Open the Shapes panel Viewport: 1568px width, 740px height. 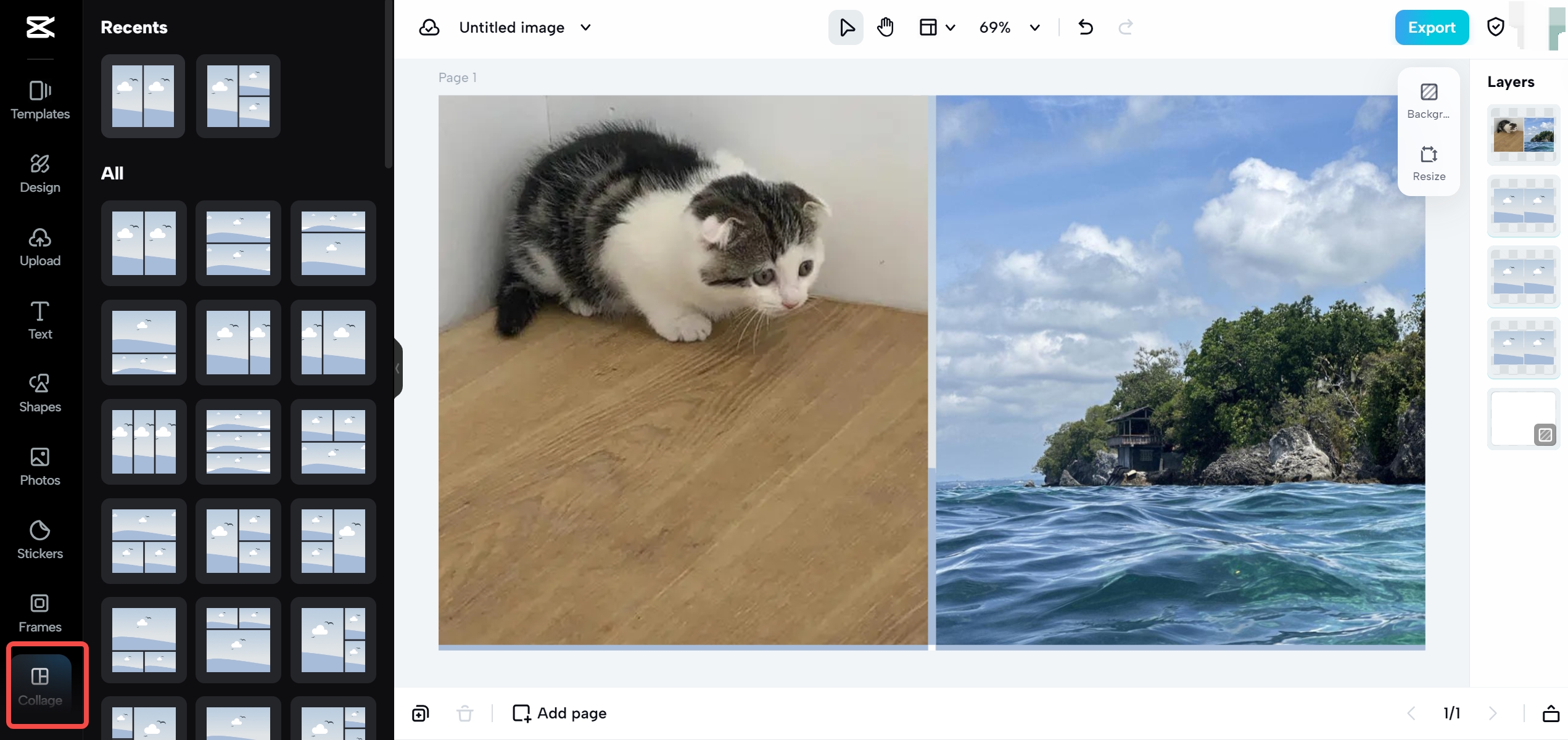click(x=40, y=393)
